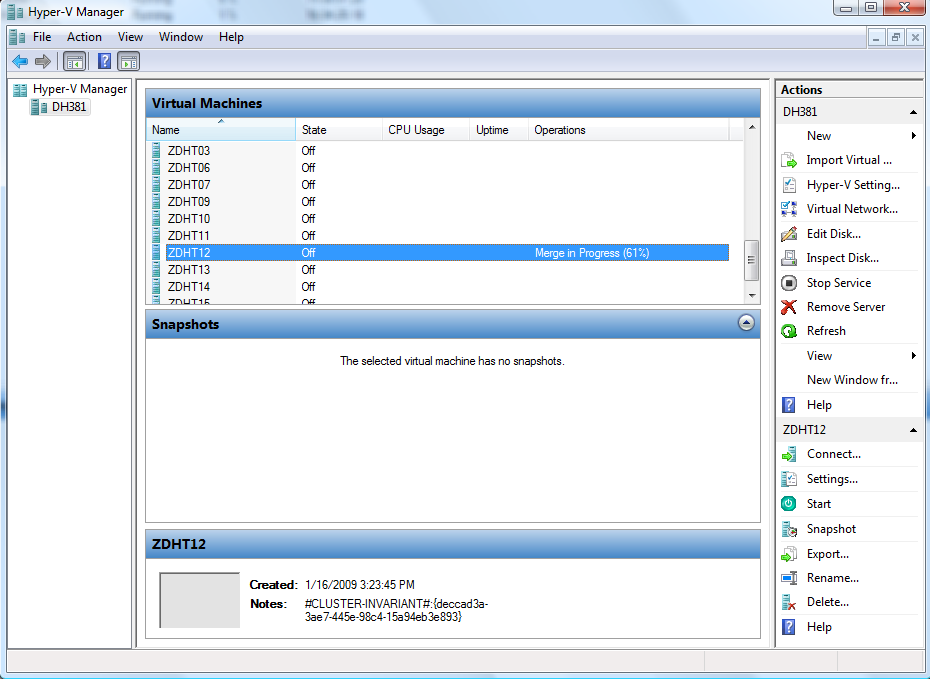Click the Back arrow toolbar icon
The width and height of the screenshot is (930, 679).
(x=20, y=62)
